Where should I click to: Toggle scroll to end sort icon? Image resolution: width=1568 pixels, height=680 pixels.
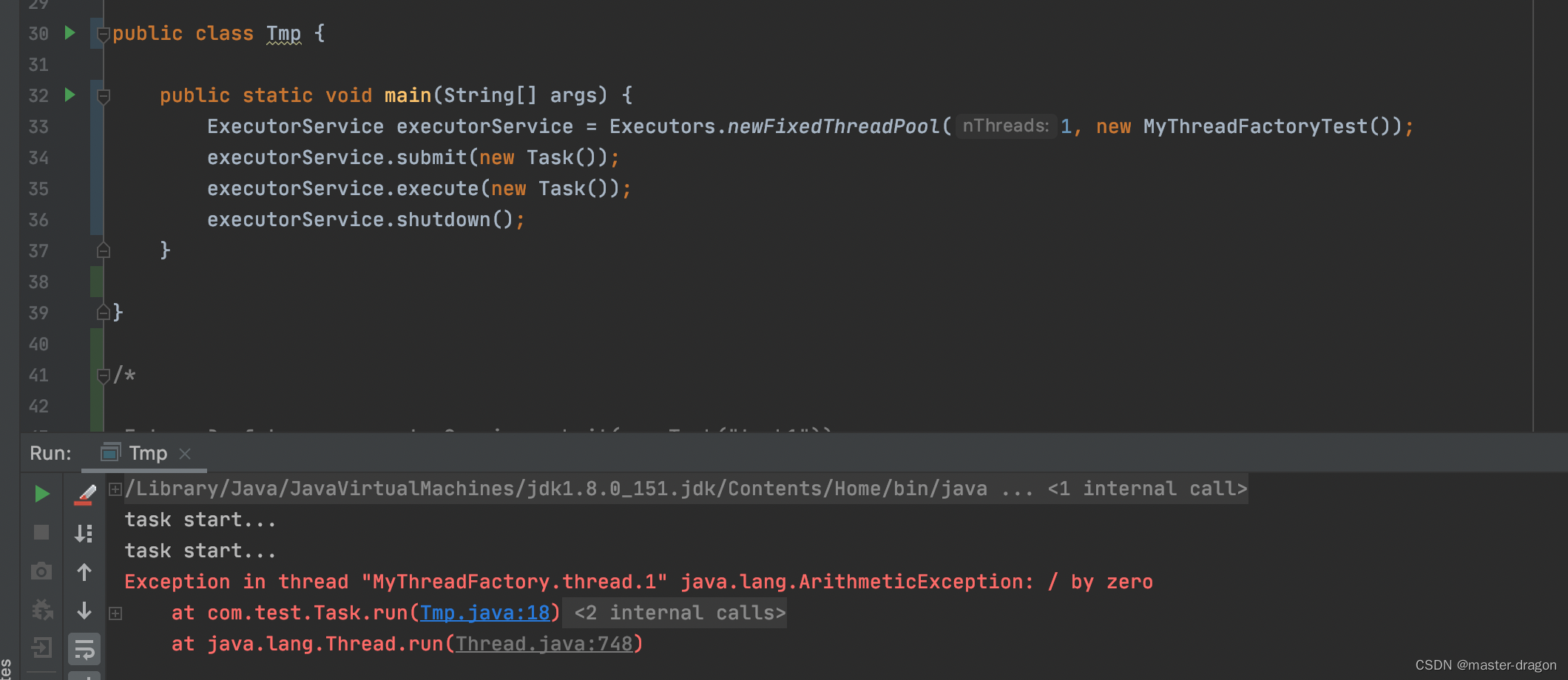84,533
